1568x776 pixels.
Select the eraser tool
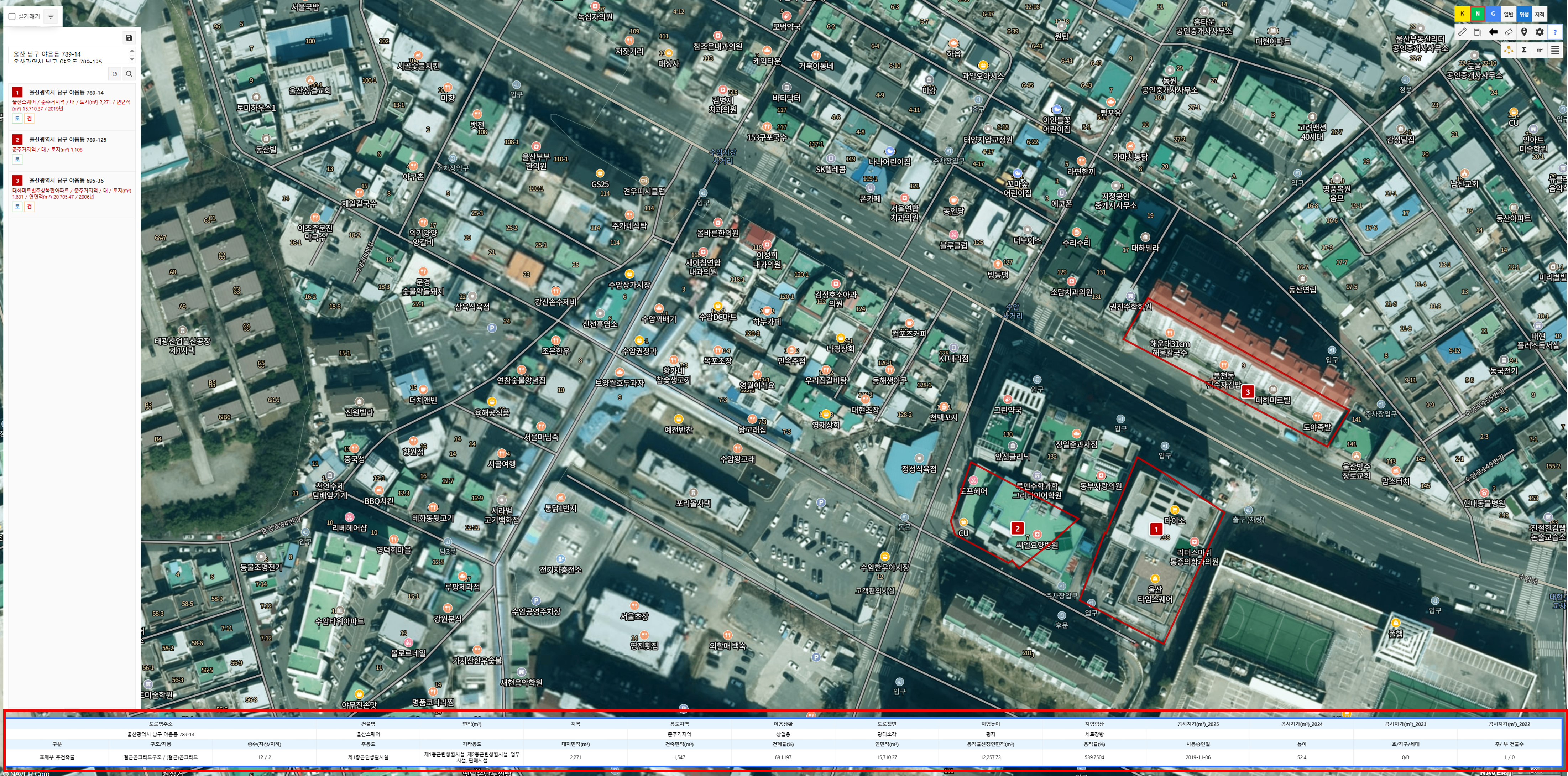(x=1508, y=32)
